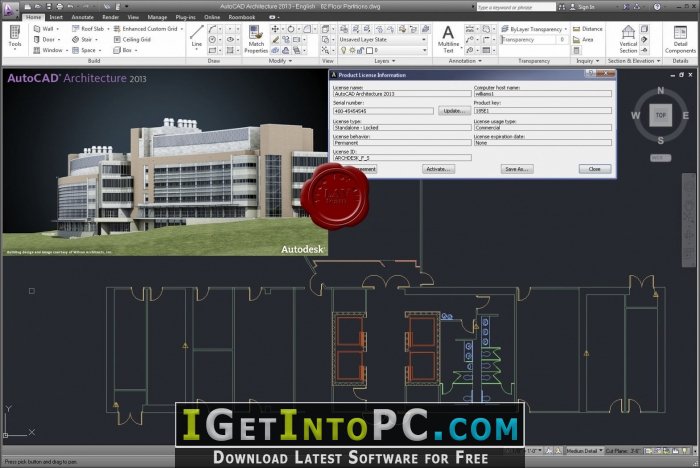The height and width of the screenshot is (468, 700).
Task: Click the Ceiling Grid tool
Action: tap(136, 39)
